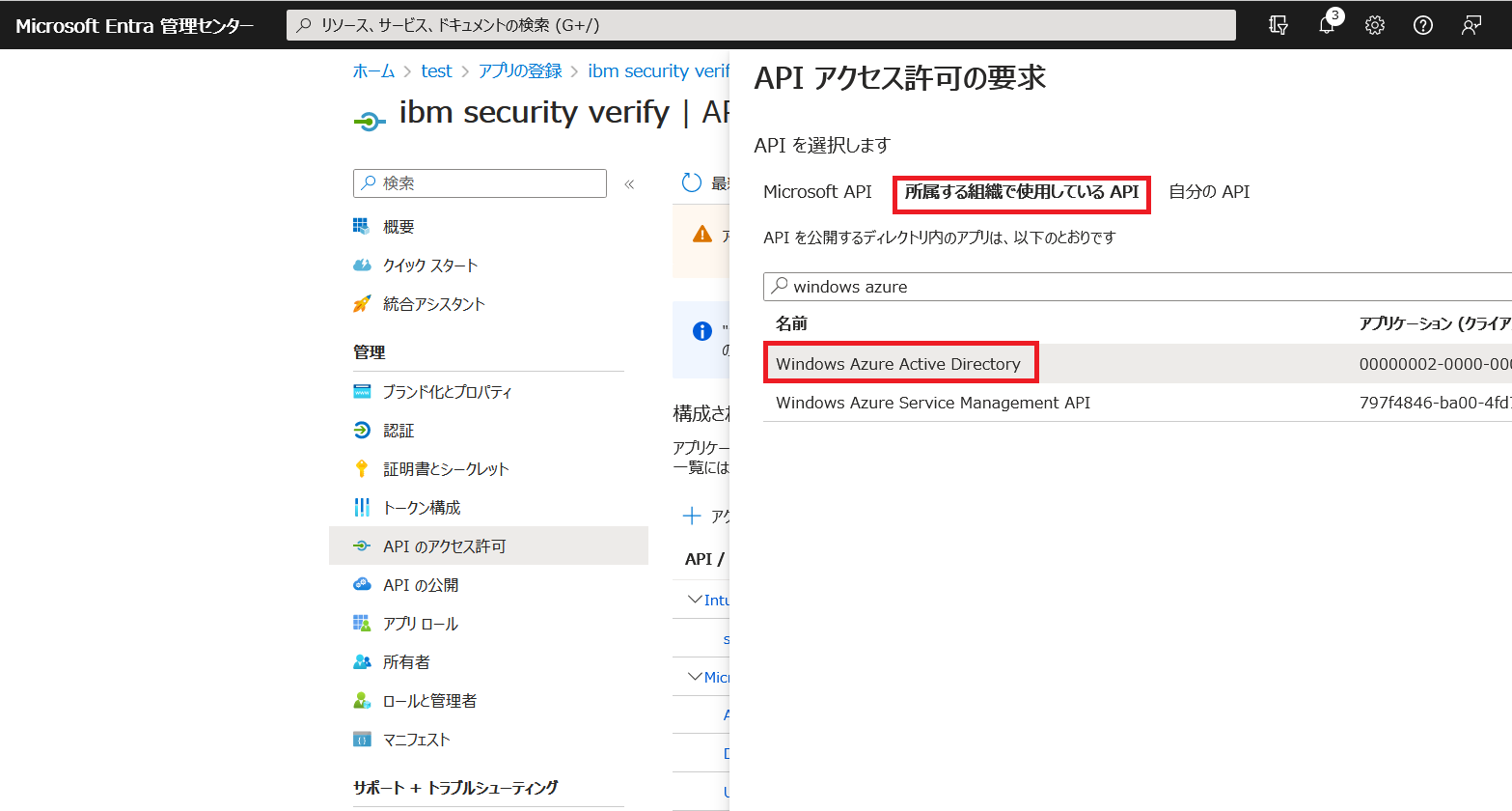This screenshot has height=811, width=1512.
Task: Open the feedback person icon
Action: pos(1471,25)
